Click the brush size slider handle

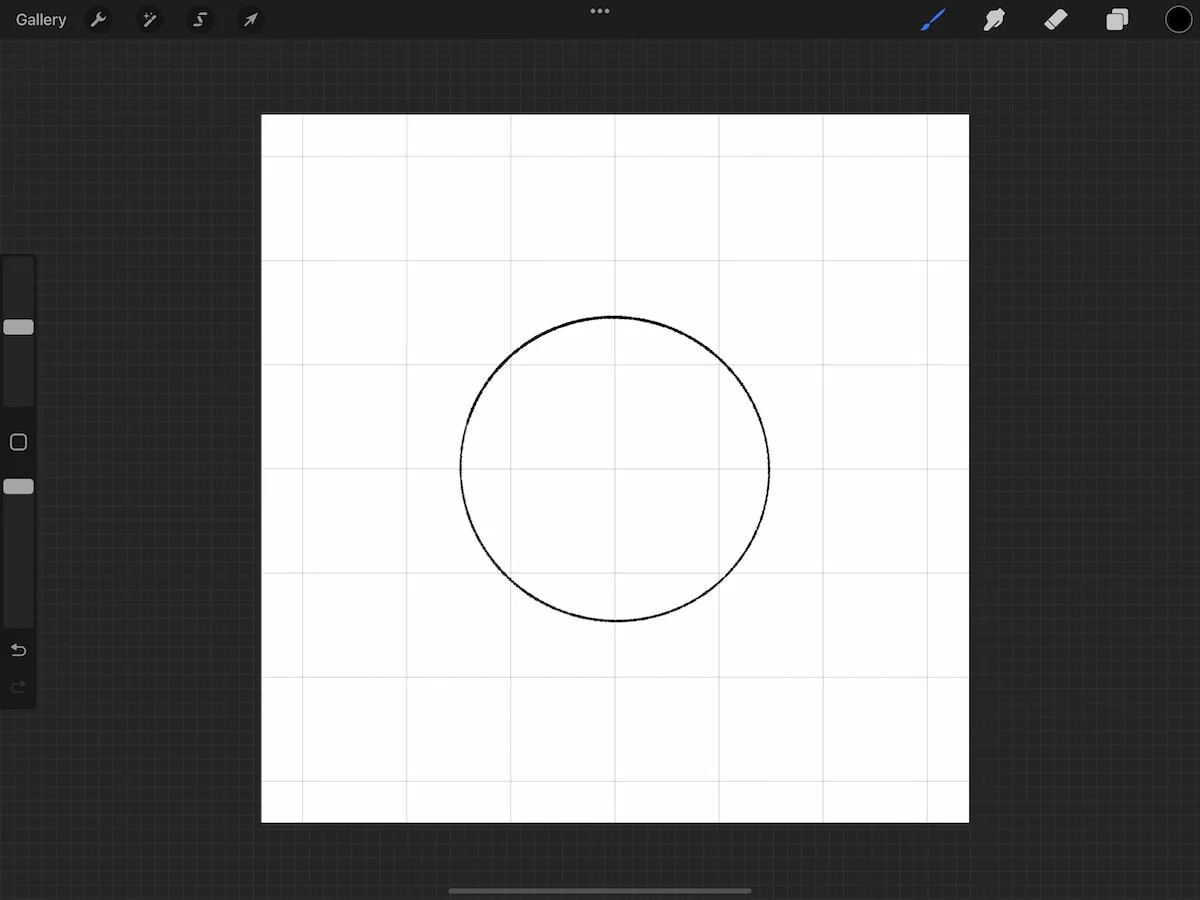(x=18, y=327)
